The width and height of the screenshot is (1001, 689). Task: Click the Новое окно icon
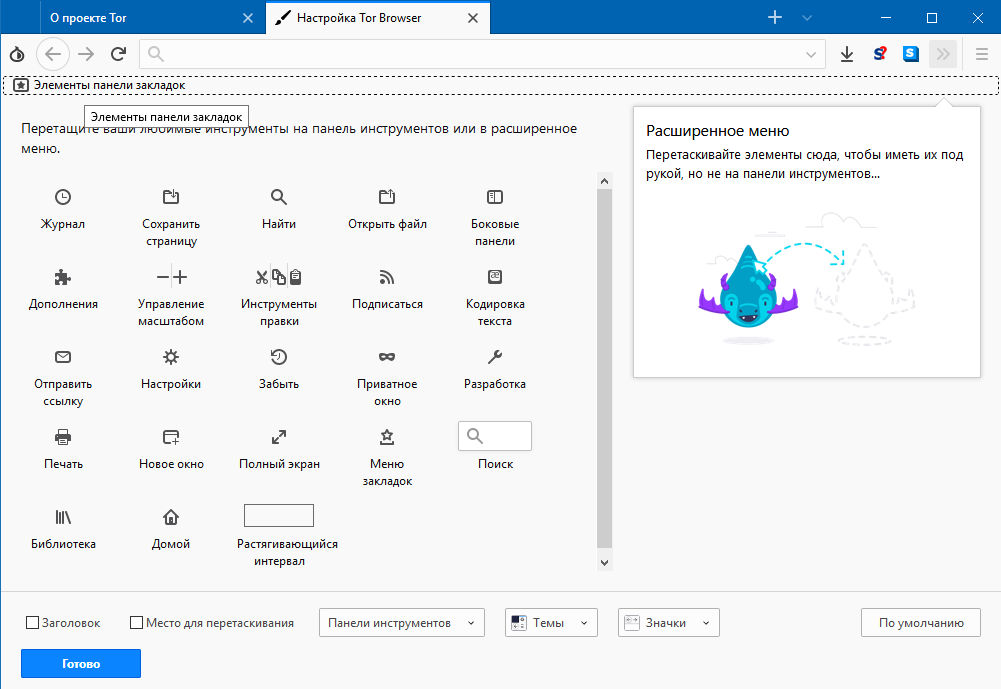[x=170, y=437]
